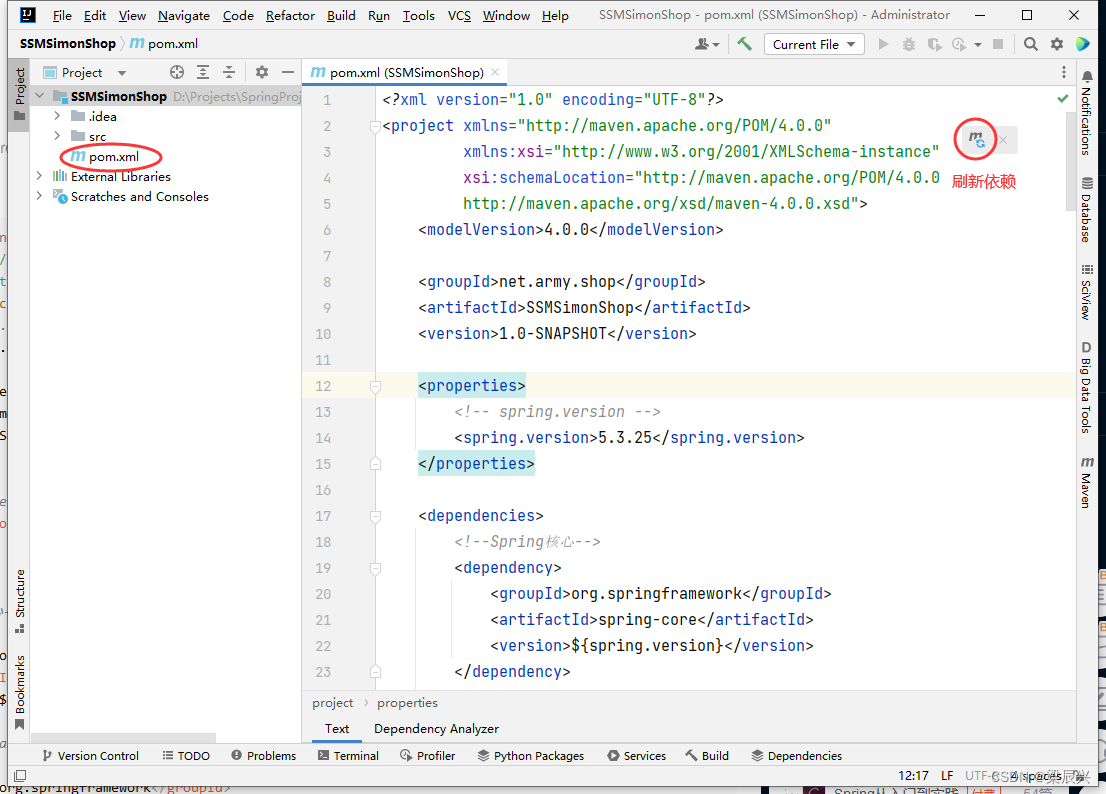Screen dimensions: 1106x794
Task: Open the Current File run configuration dropdown
Action: pyautogui.click(x=814, y=44)
